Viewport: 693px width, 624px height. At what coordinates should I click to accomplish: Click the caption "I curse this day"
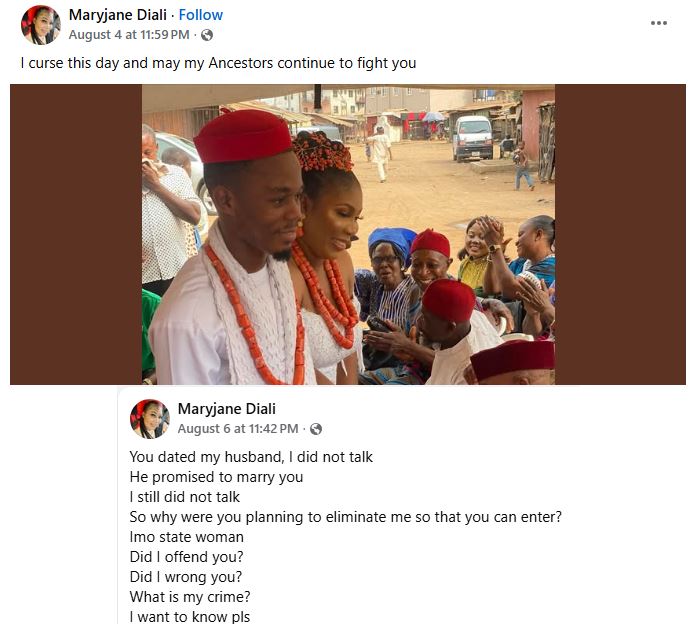(218, 63)
